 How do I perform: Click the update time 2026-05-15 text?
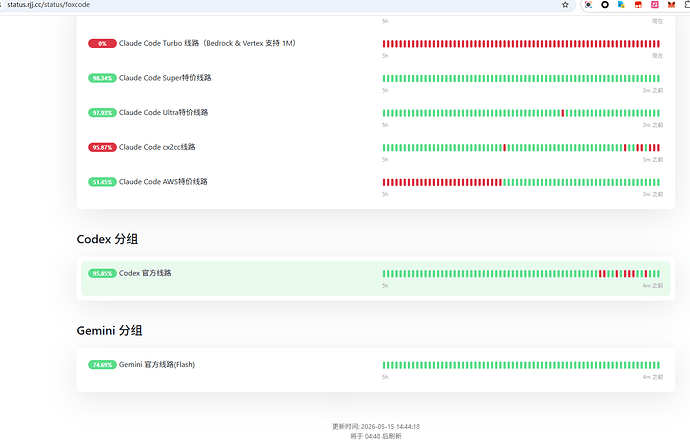376,427
